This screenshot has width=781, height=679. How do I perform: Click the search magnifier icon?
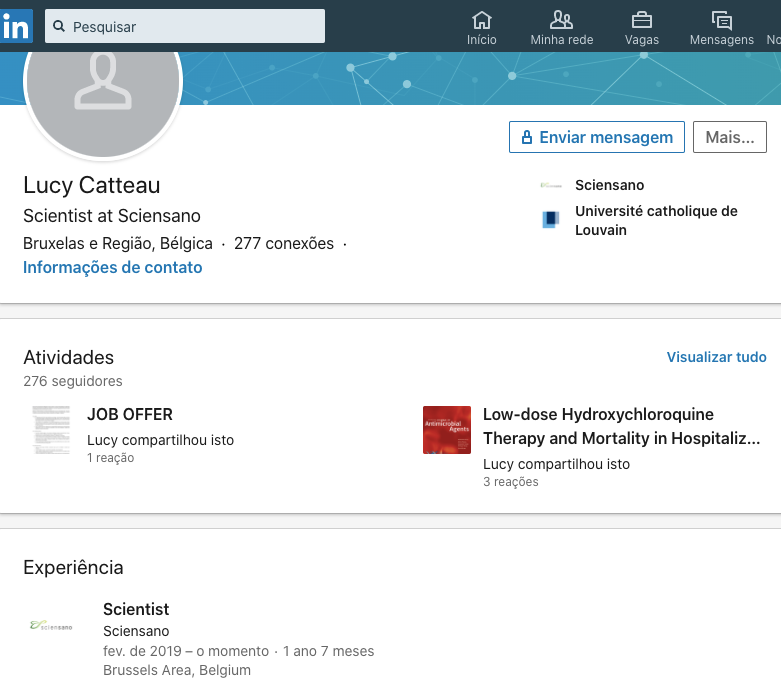[x=59, y=26]
